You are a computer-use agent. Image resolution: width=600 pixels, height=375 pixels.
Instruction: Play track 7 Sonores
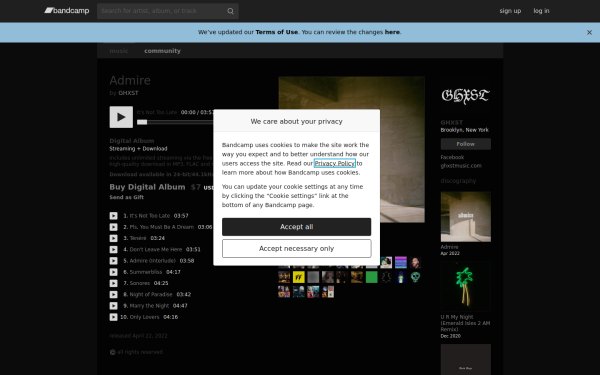tap(114, 283)
